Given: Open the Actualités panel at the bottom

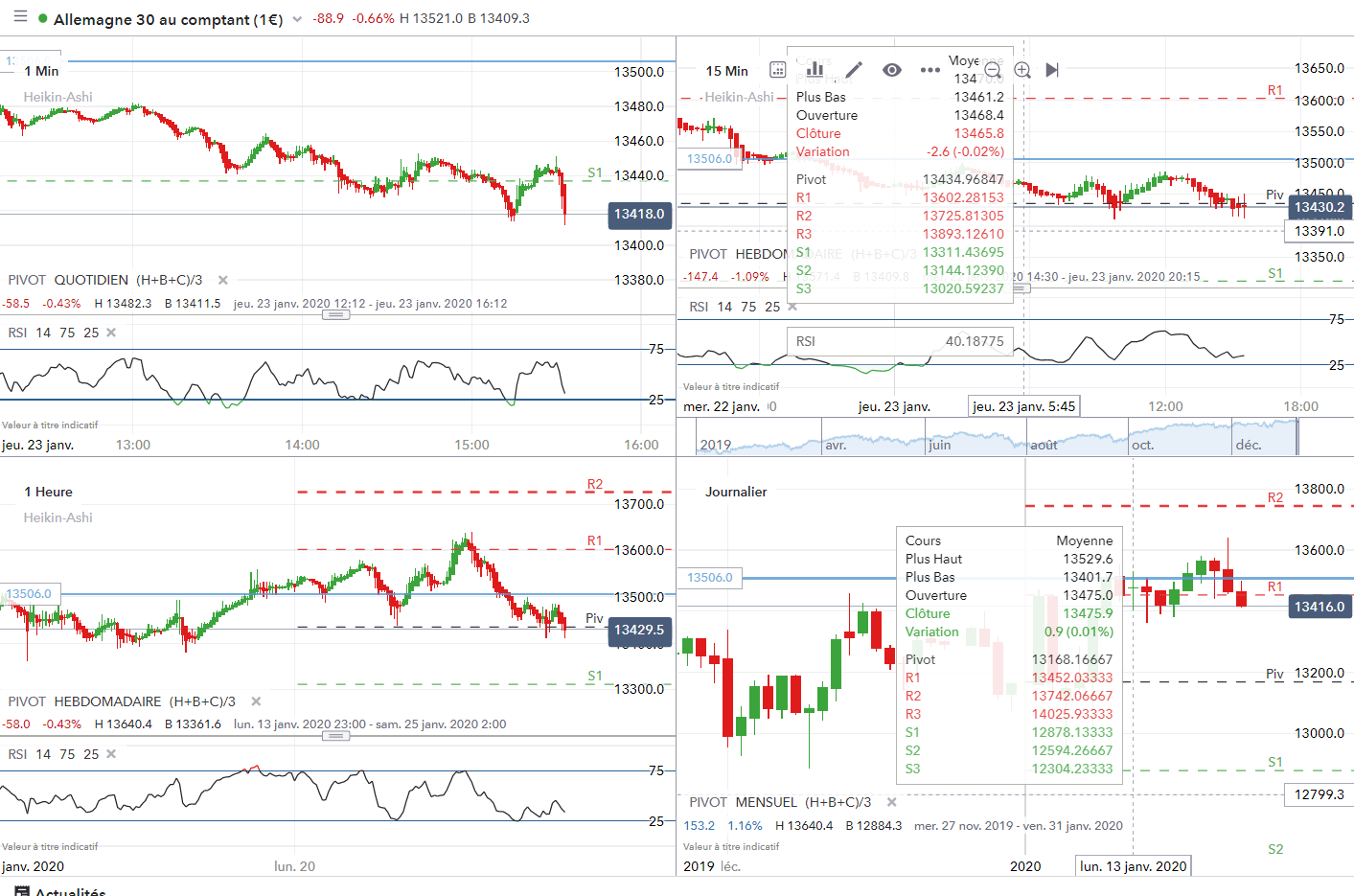Looking at the screenshot, I should pyautogui.click(x=60, y=892).
